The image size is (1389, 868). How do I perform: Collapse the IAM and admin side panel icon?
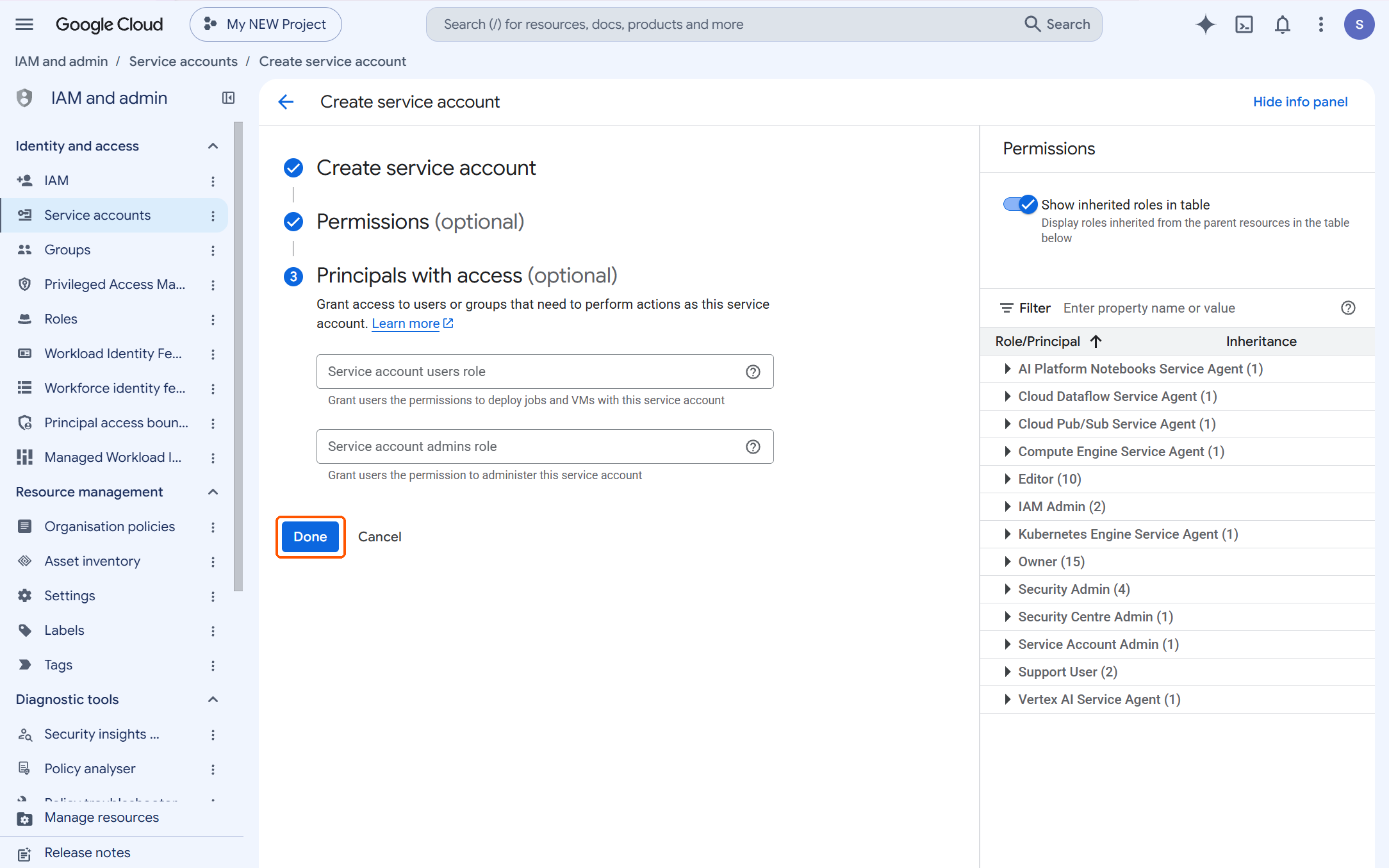[x=228, y=97]
